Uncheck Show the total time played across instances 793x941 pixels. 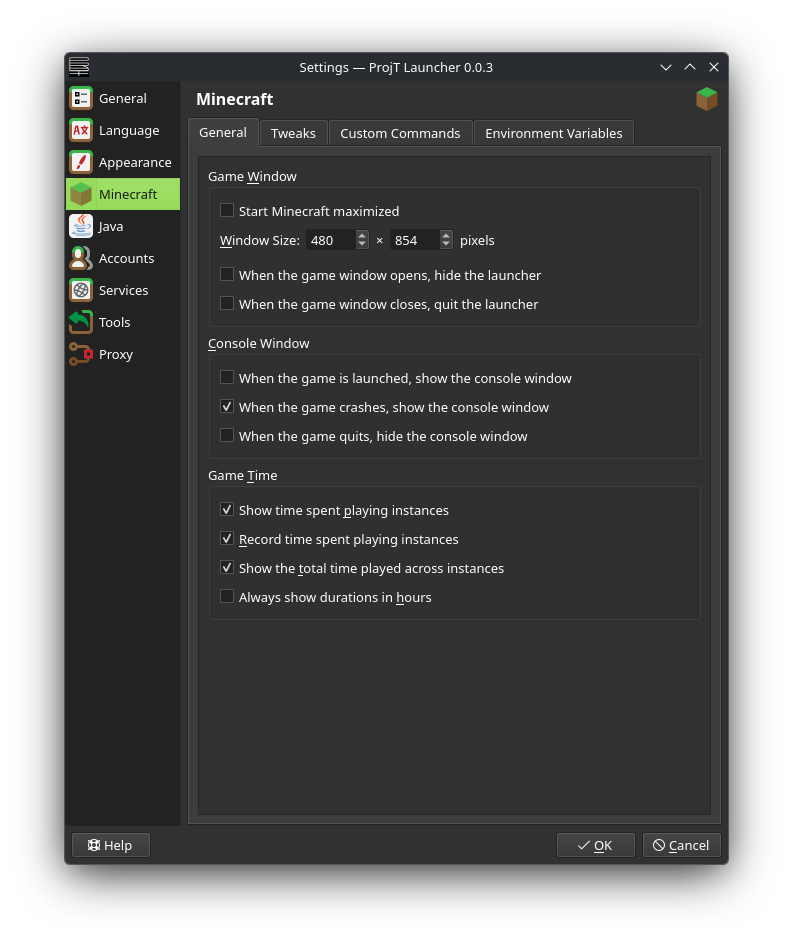(226, 568)
